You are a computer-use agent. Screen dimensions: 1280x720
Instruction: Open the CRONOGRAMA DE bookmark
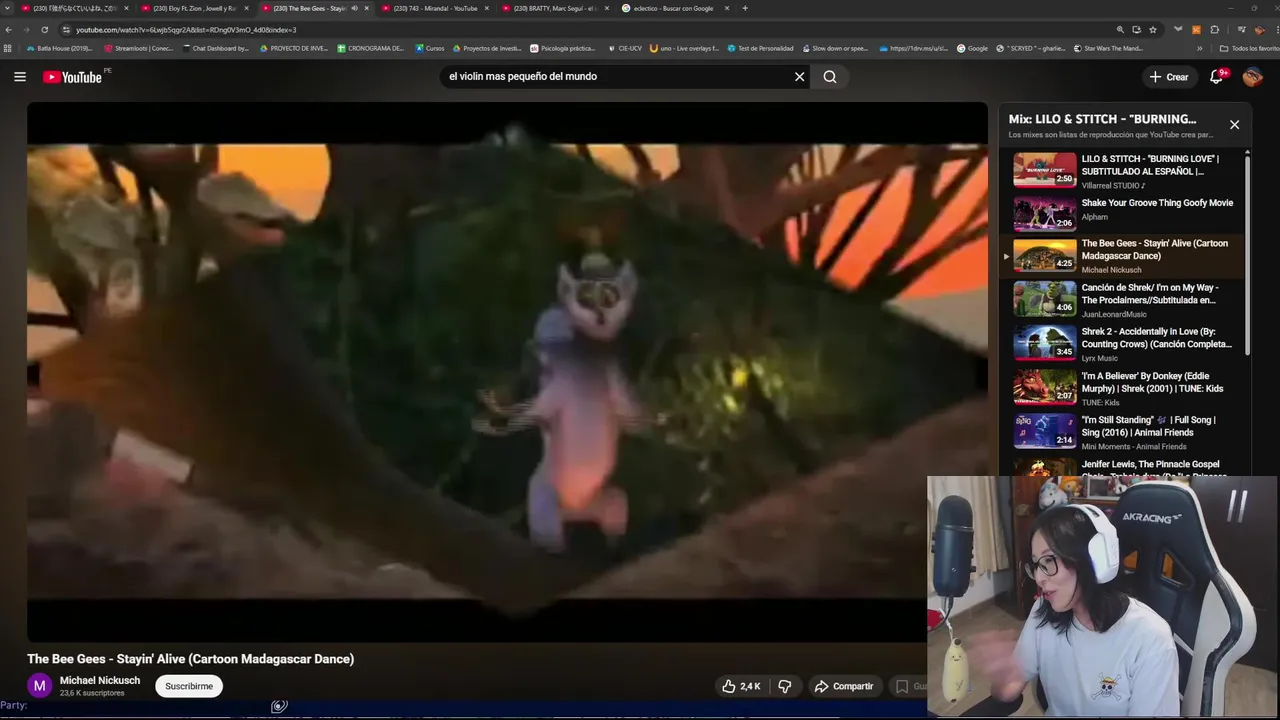(371, 48)
